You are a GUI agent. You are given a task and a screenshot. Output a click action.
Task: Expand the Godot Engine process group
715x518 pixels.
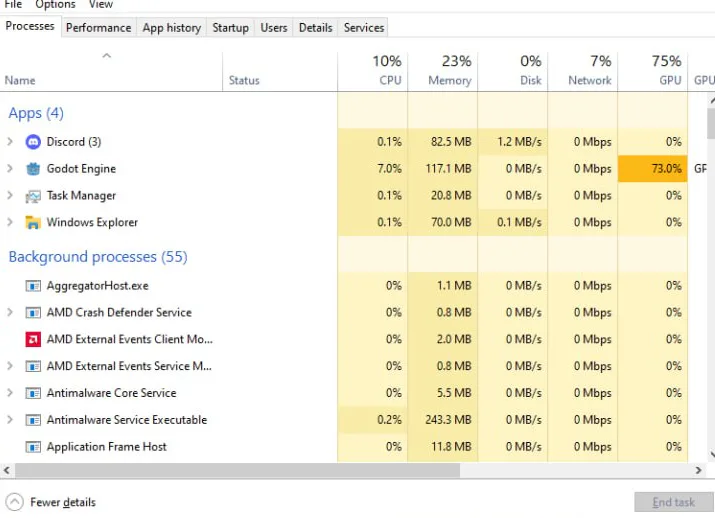click(x=10, y=169)
